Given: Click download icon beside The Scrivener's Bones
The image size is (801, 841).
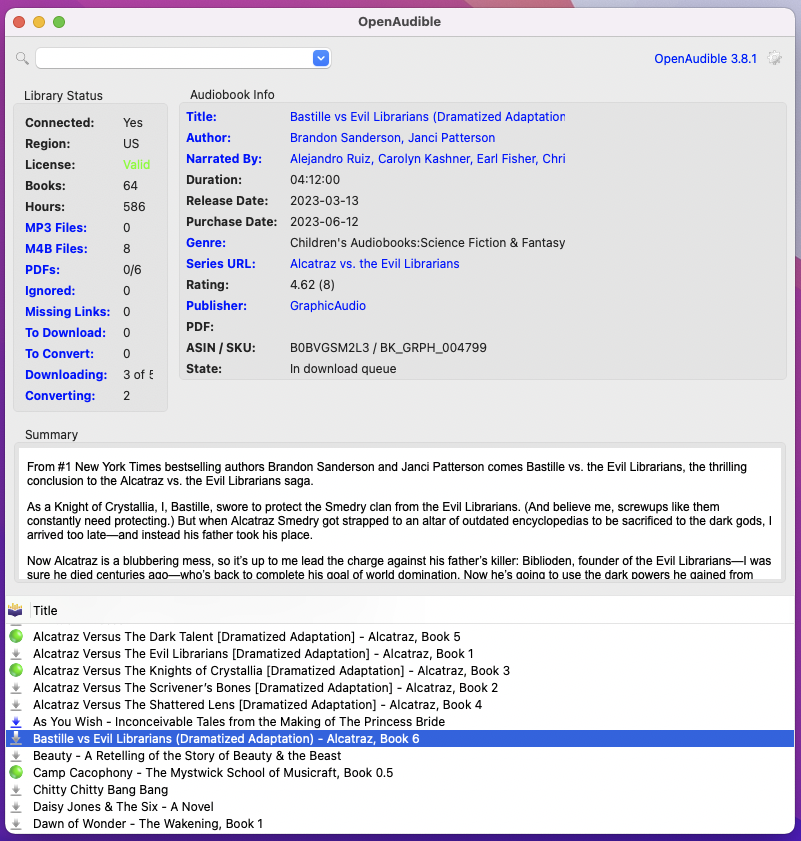Looking at the screenshot, I should point(16,688).
